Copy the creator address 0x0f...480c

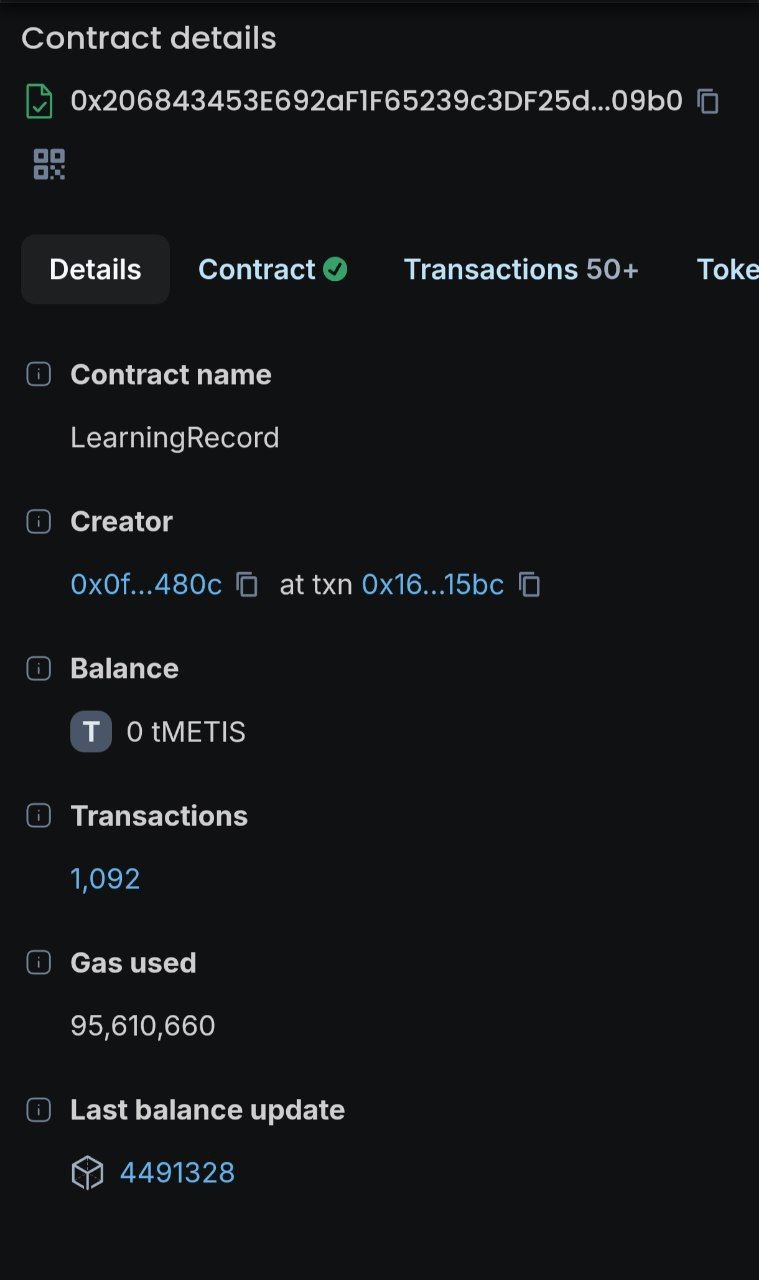[x=247, y=585]
